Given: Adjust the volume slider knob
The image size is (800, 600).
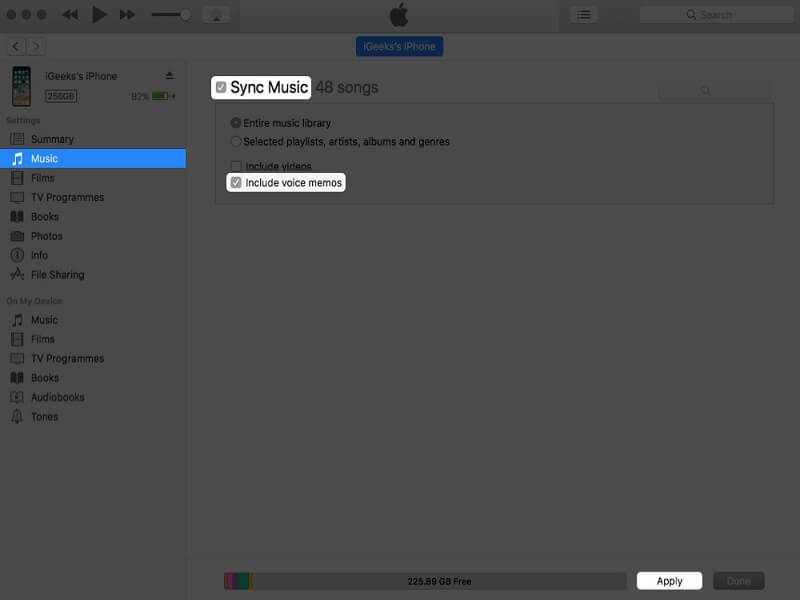Looking at the screenshot, I should [x=186, y=15].
